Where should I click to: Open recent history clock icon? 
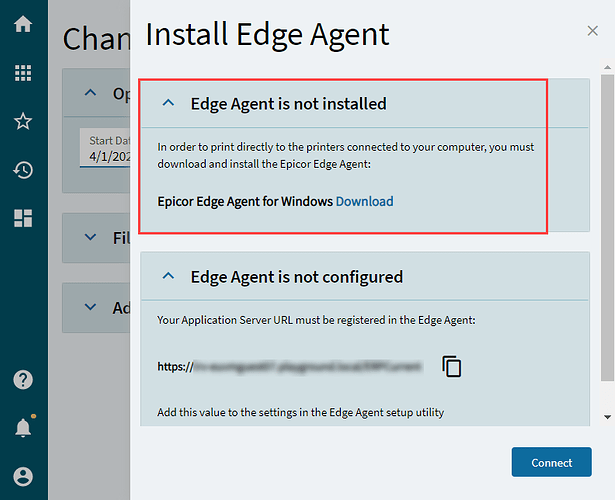[x=23, y=170]
